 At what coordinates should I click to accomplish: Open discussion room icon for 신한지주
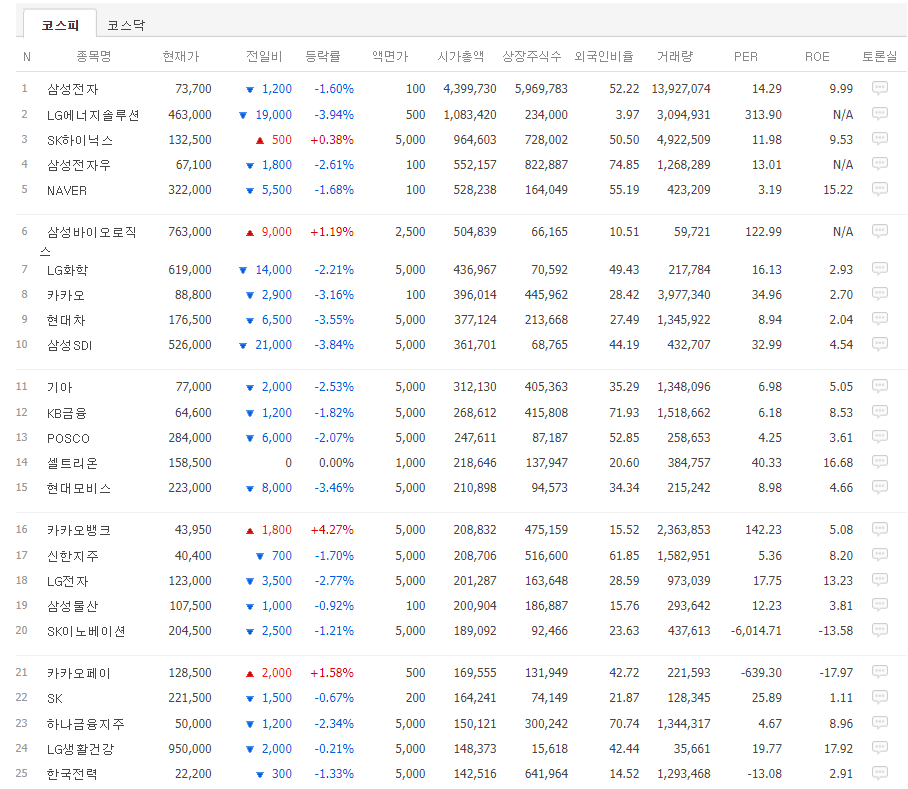click(880, 555)
